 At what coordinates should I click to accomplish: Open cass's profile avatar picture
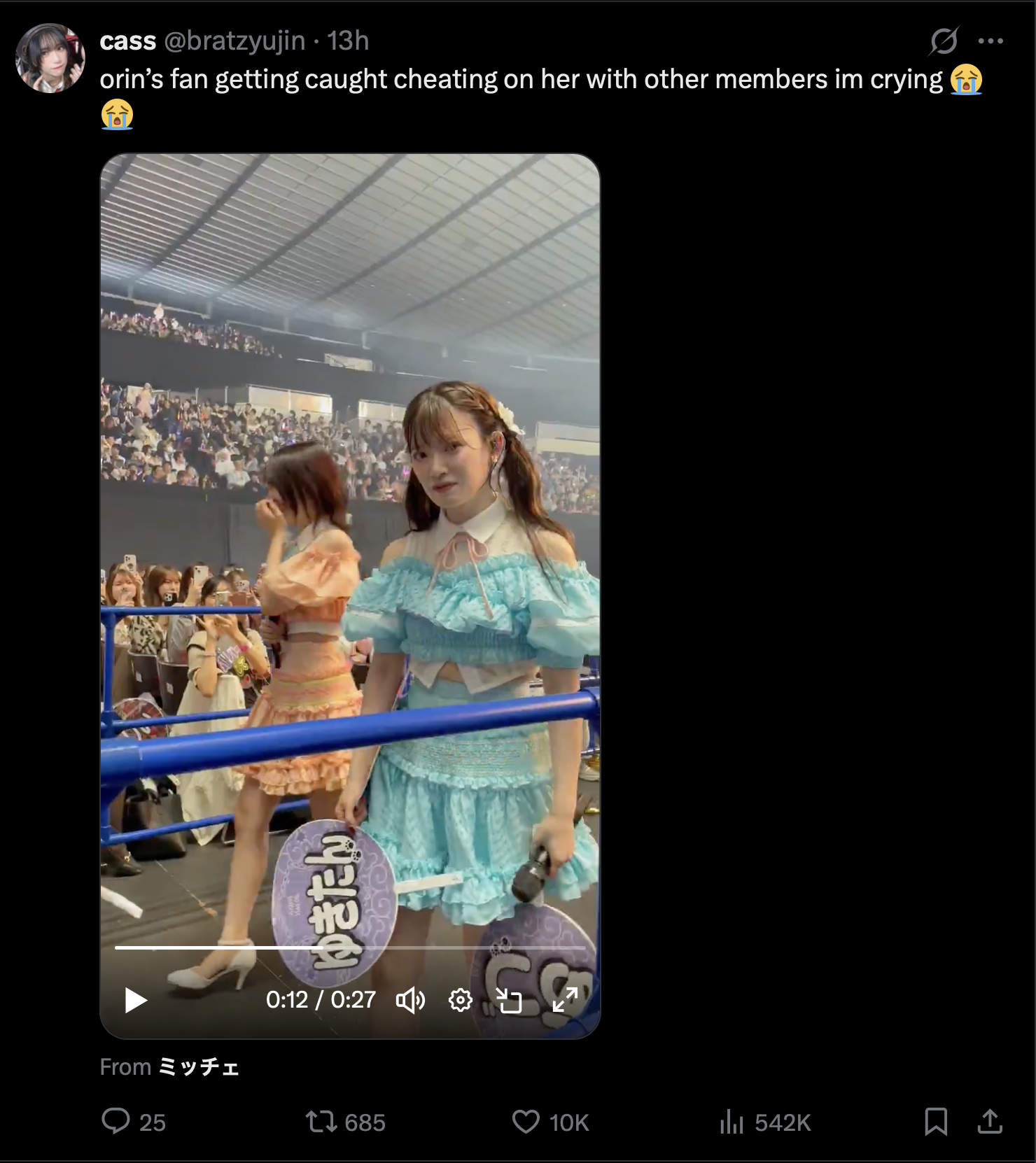(50, 57)
